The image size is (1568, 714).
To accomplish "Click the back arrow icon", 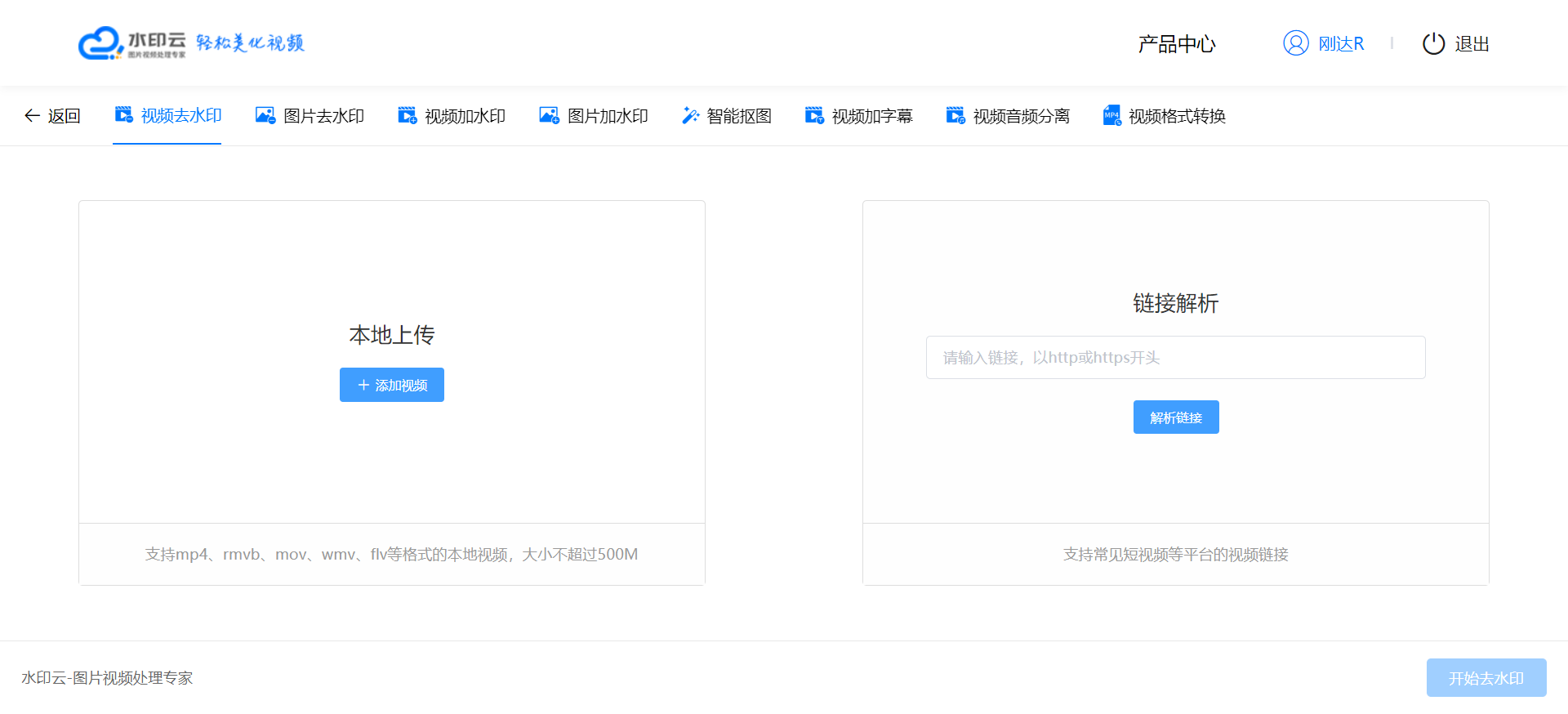I will click(32, 116).
